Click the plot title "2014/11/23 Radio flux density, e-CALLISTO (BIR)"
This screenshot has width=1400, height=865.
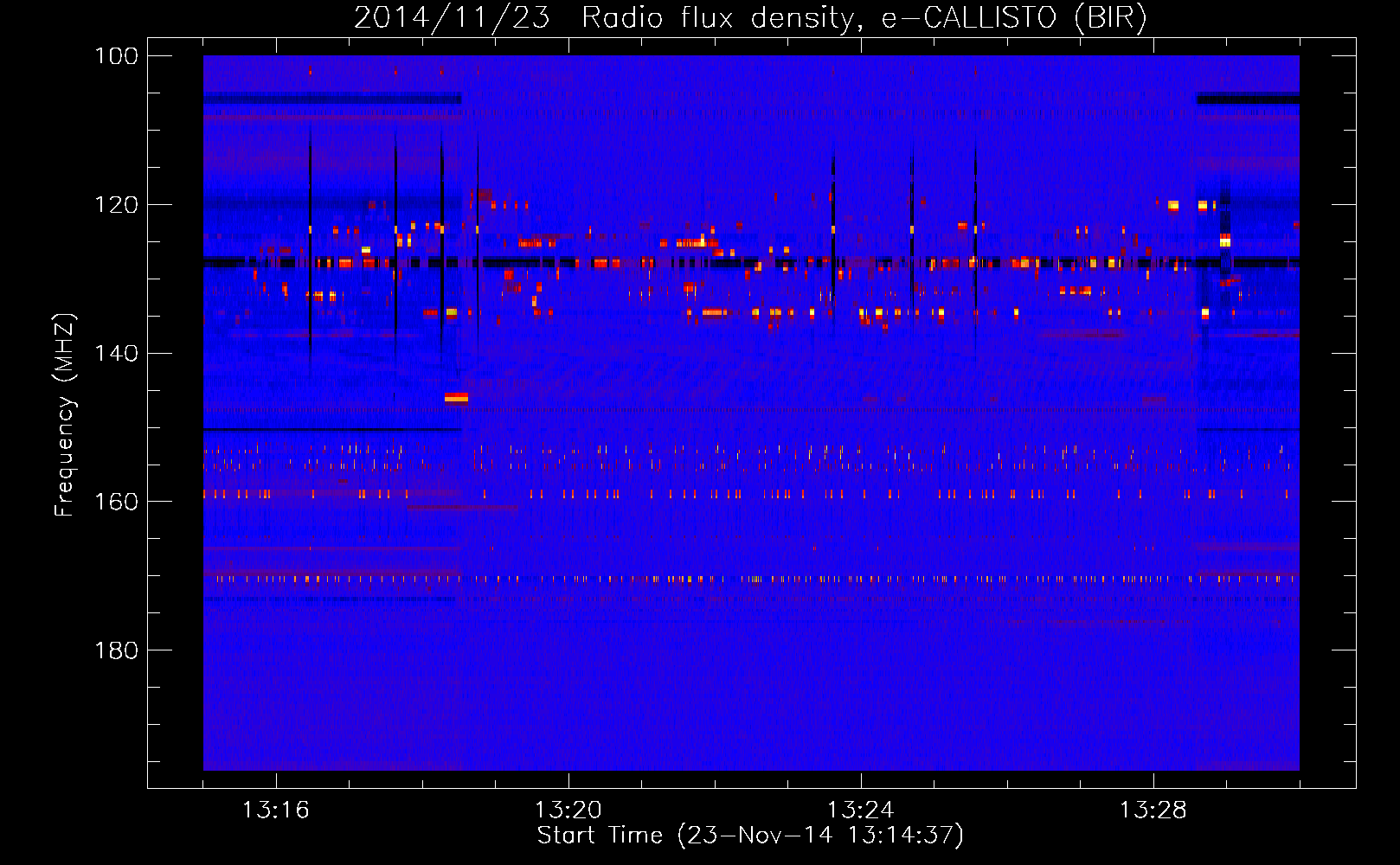[x=750, y=17]
